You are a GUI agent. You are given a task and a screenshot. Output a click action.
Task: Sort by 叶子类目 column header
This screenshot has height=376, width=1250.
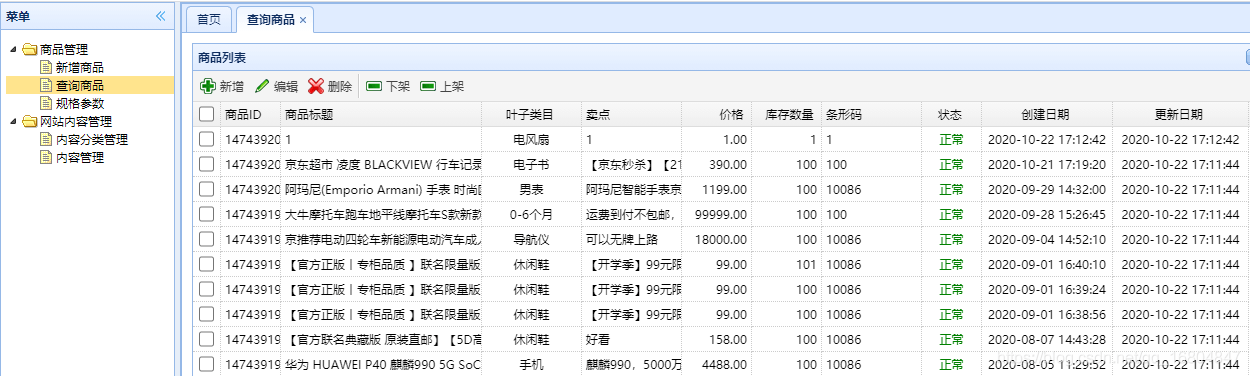coord(531,114)
